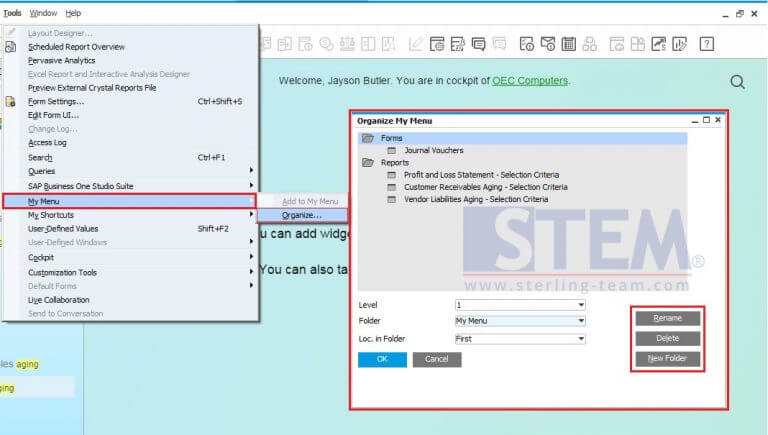Click the New Folder button
This screenshot has height=435, width=768.
666,359
